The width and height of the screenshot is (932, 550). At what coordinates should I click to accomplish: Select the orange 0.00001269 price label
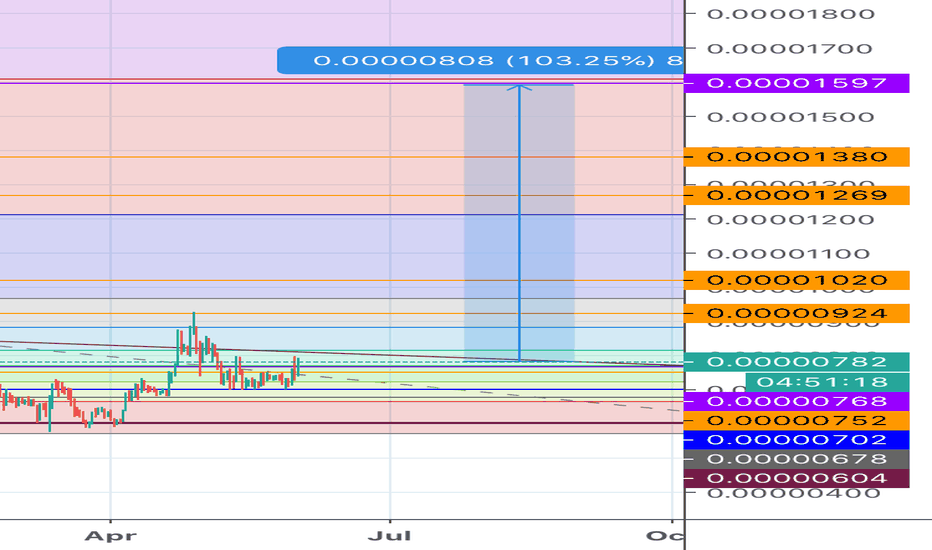coord(796,195)
